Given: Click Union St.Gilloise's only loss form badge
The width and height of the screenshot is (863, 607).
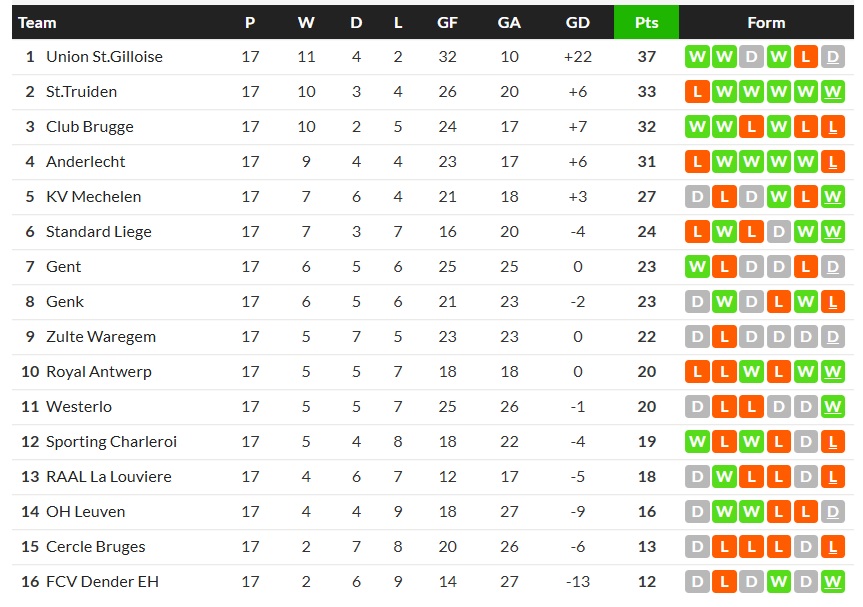Looking at the screenshot, I should click(x=805, y=57).
